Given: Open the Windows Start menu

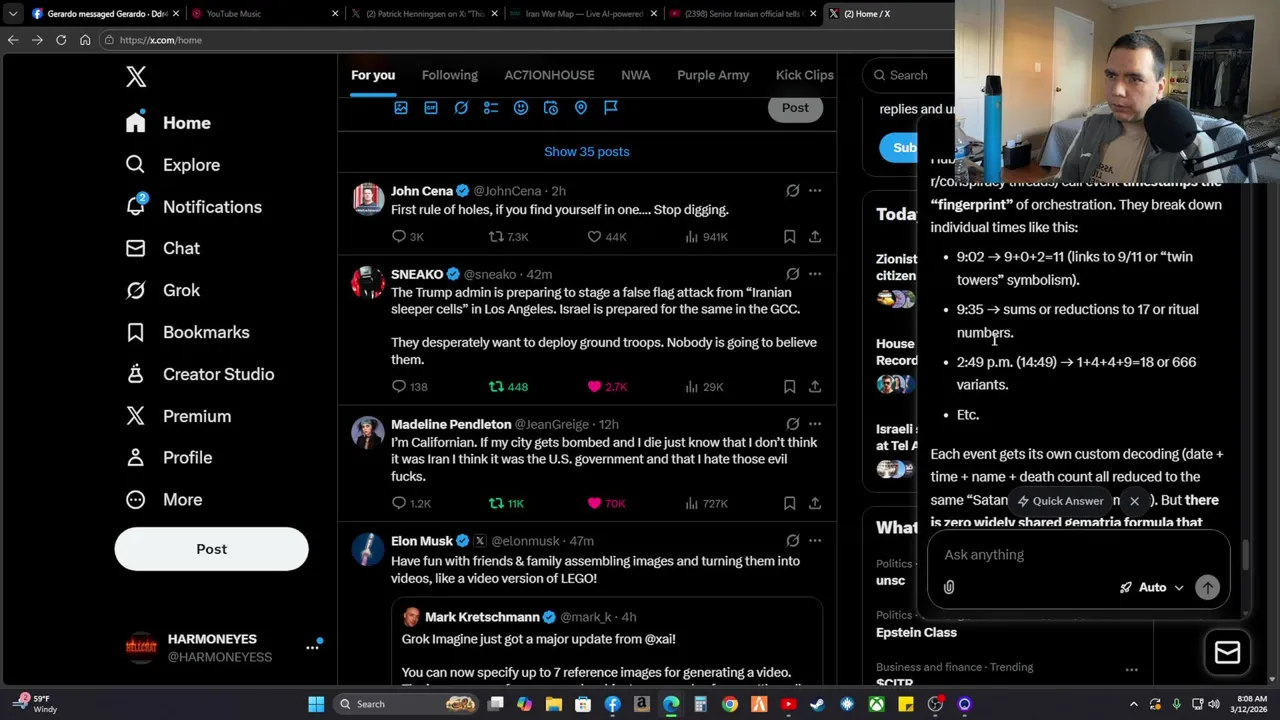Looking at the screenshot, I should point(316,704).
